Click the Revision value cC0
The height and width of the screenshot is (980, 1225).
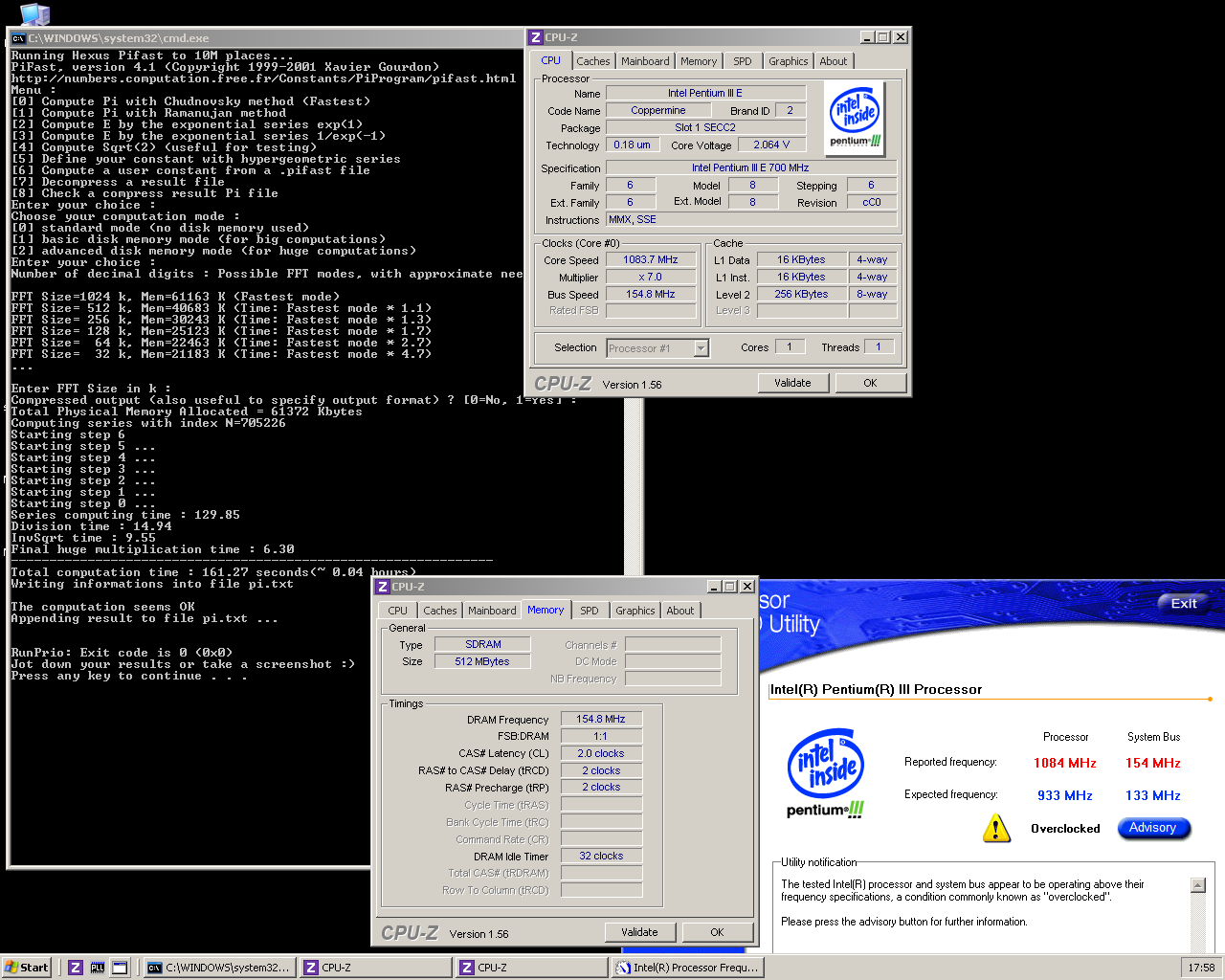tap(872, 203)
